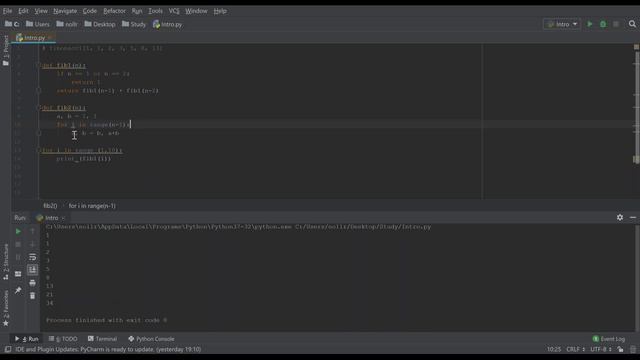Open the UTF-8 encoding selector

pos(600,349)
